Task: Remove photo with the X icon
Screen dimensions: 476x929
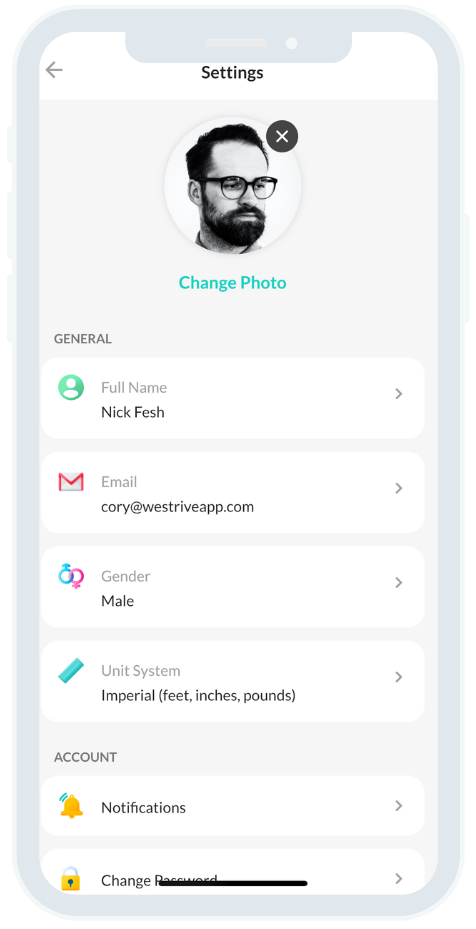Action: pyautogui.click(x=282, y=136)
